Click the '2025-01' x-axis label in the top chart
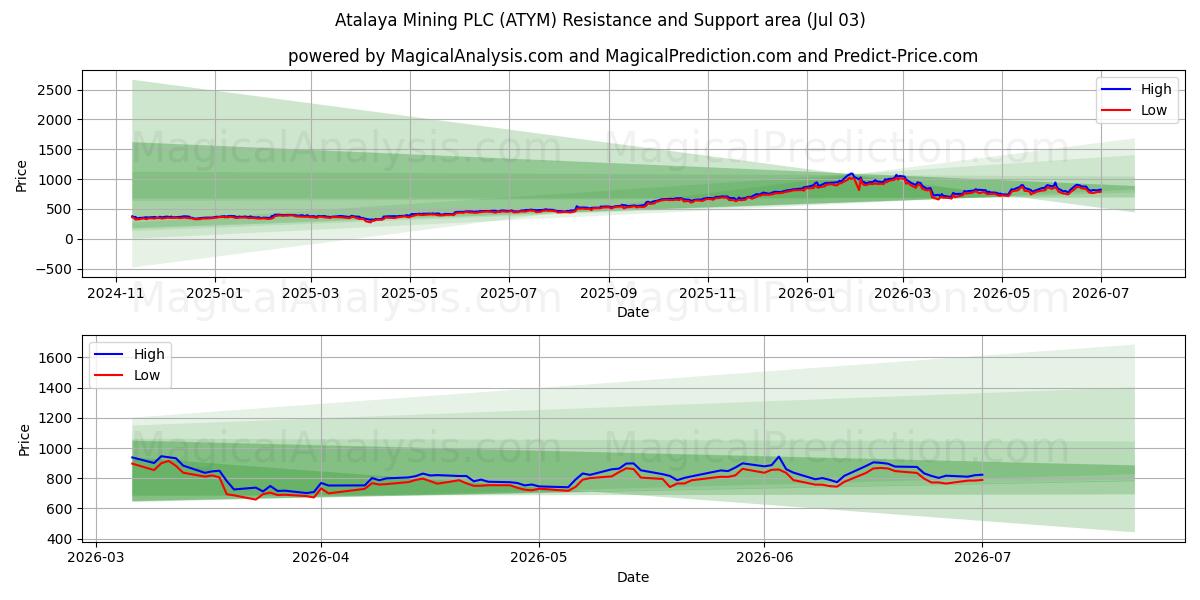 click(215, 294)
